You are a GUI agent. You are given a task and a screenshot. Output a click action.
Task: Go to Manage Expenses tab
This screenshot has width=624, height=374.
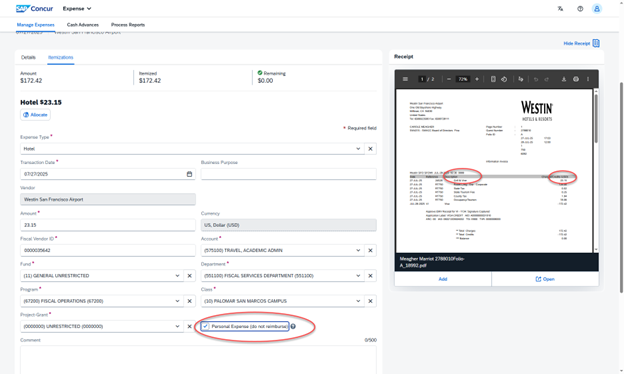(x=35, y=25)
